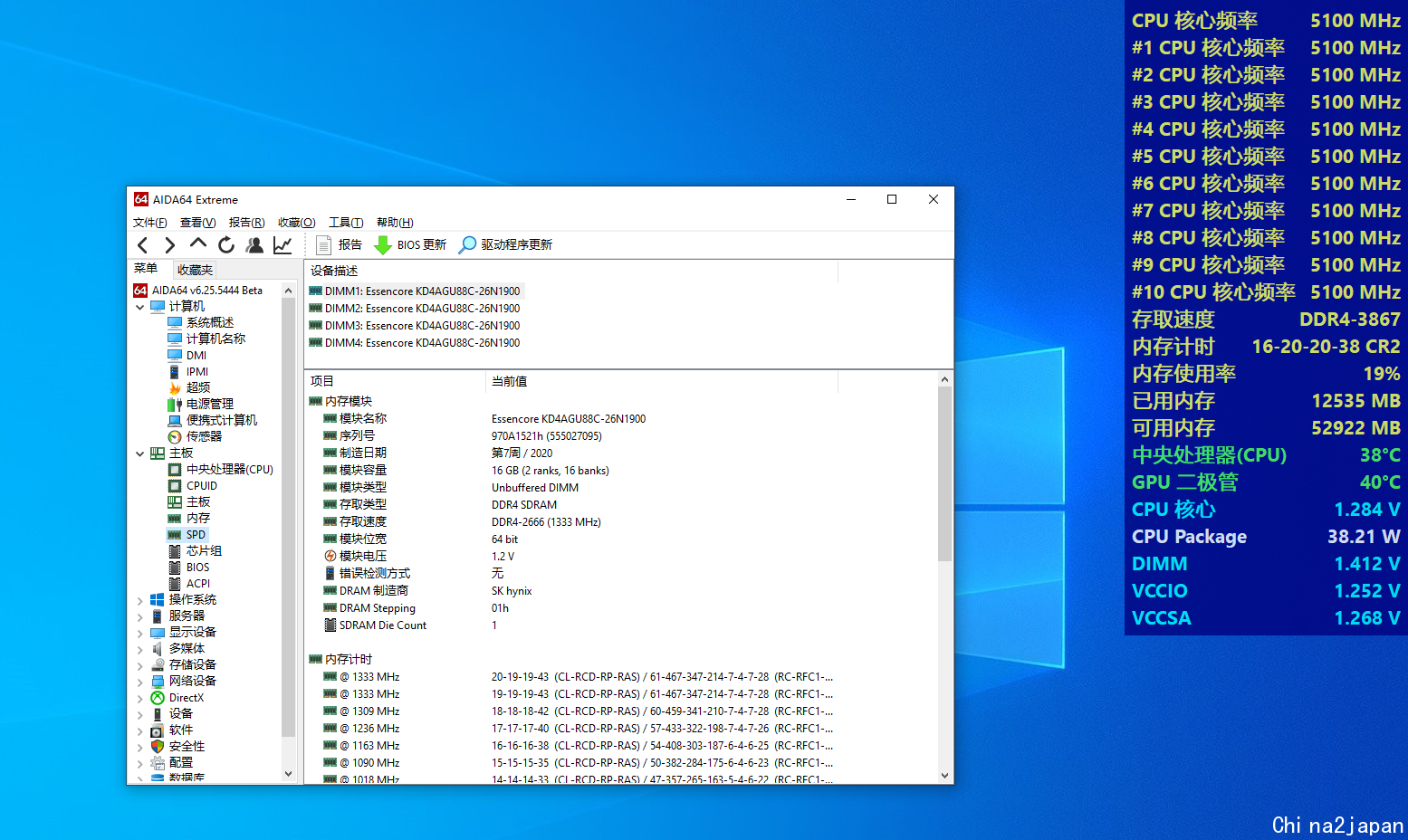Select the 中央处理器(CPU) chip icon item
This screenshot has width=1408, height=840.
(x=175, y=470)
